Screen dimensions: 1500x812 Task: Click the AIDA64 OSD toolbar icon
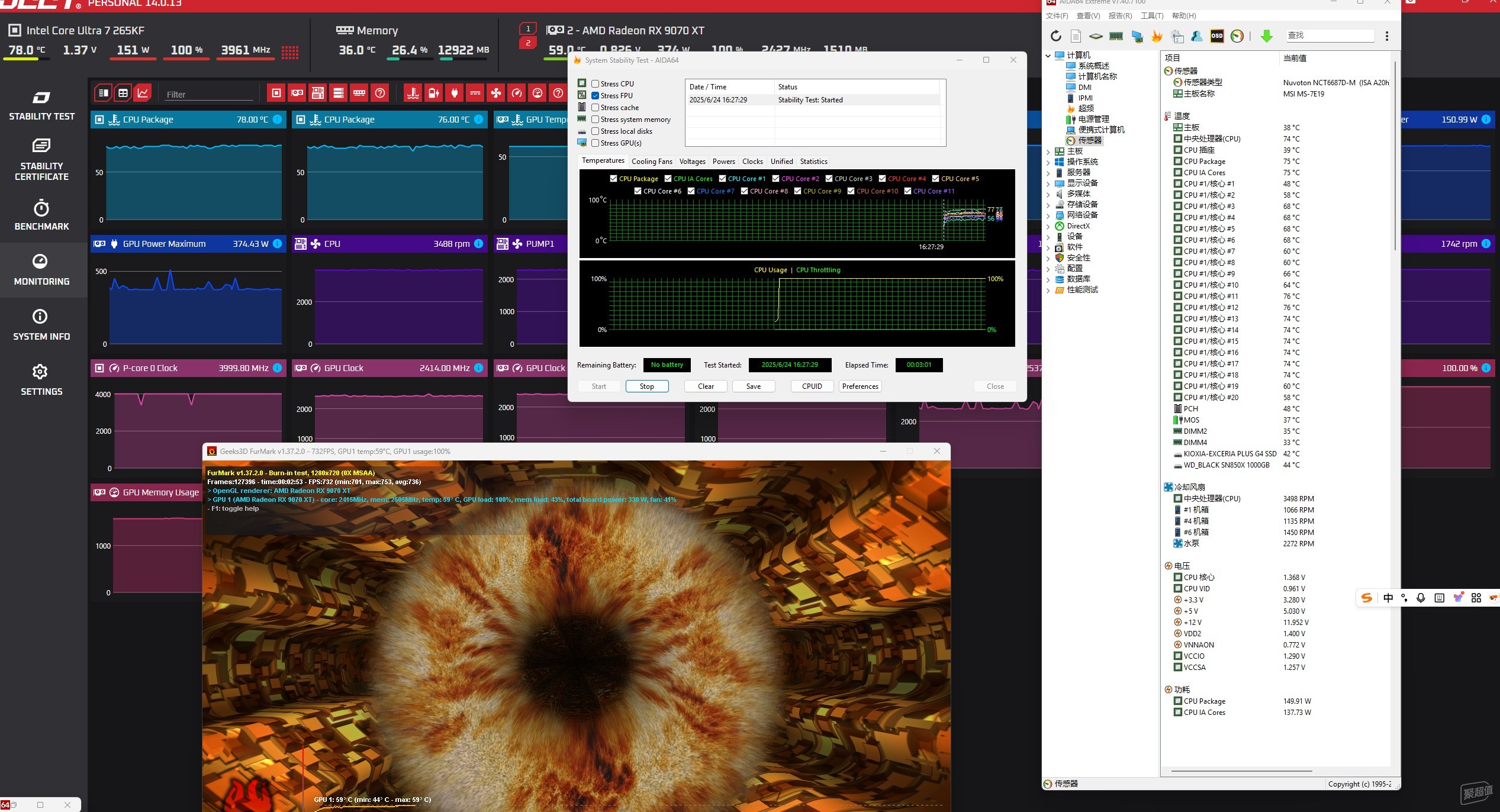click(x=1217, y=36)
